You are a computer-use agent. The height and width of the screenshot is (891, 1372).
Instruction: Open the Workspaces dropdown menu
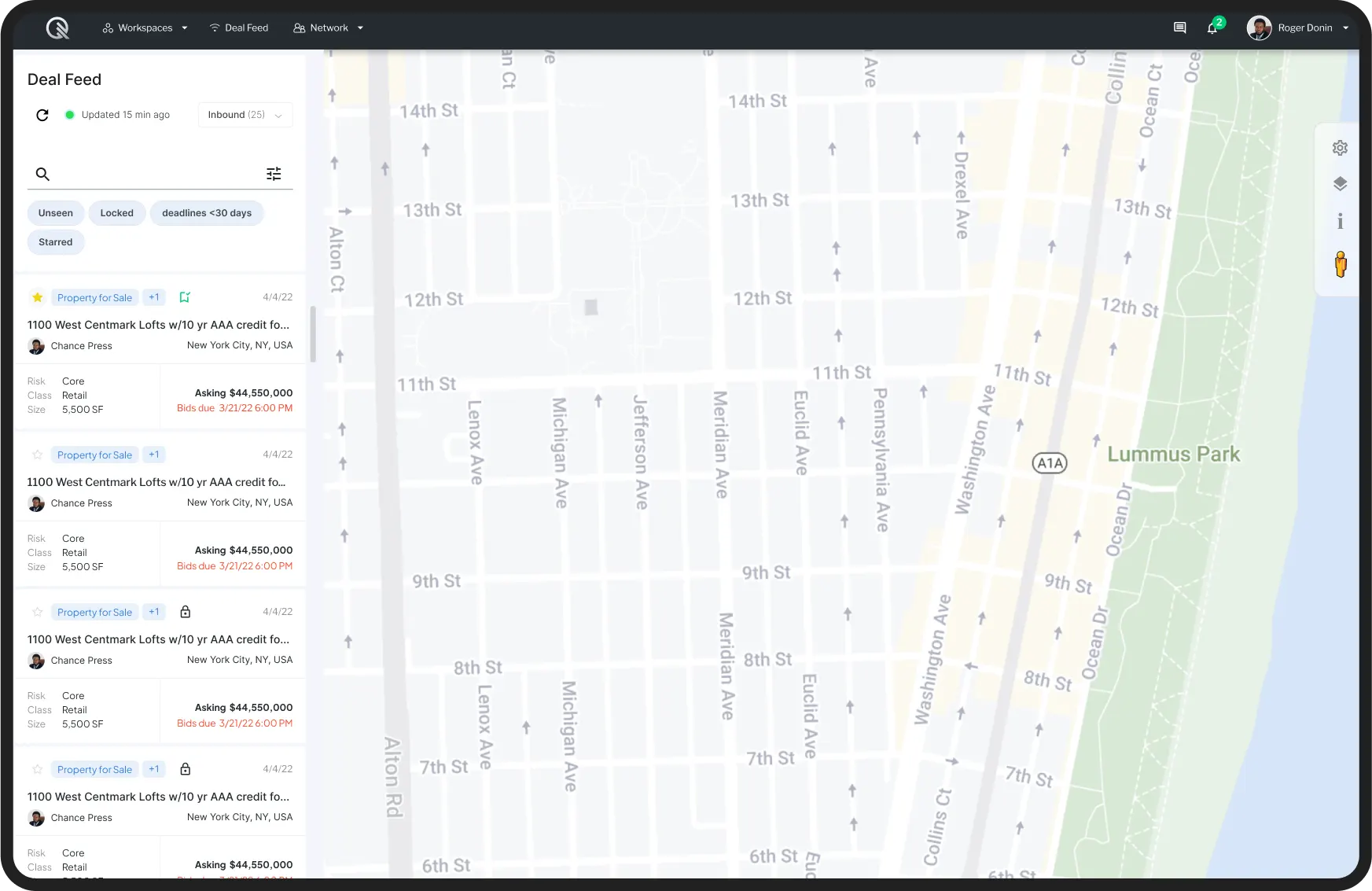[145, 28]
